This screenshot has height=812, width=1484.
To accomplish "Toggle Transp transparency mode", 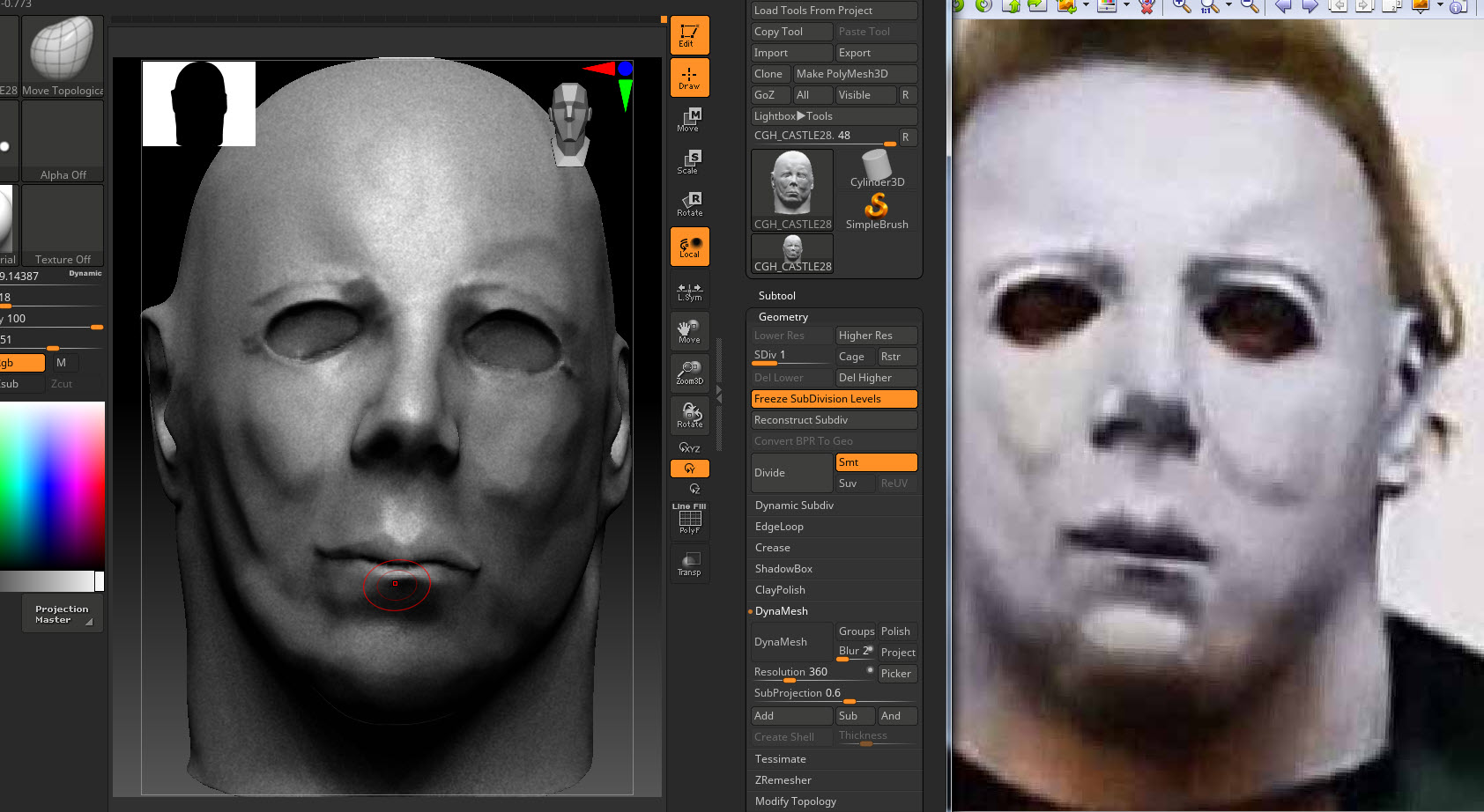I will point(689,563).
